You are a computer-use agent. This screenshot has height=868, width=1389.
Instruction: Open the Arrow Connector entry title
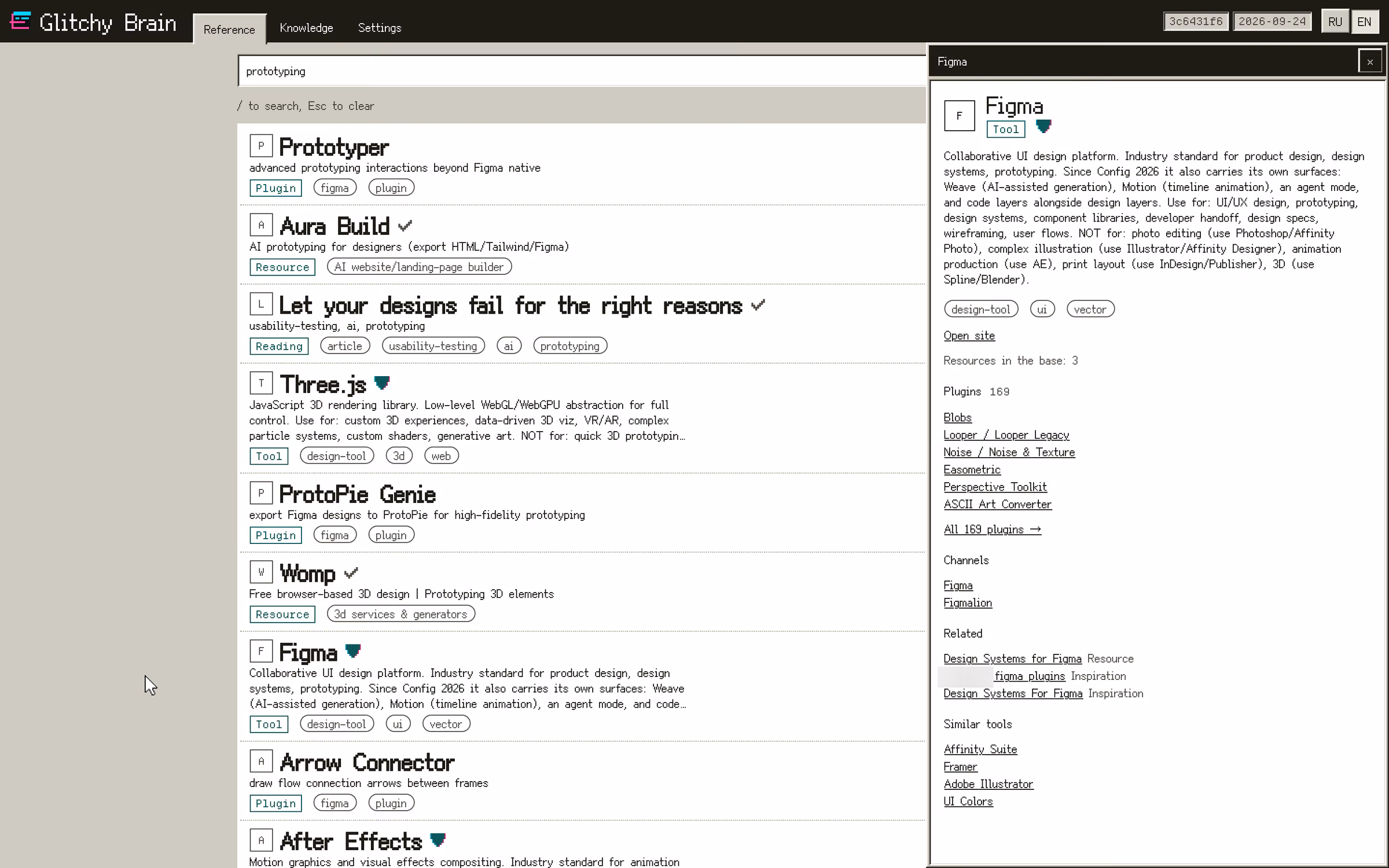(367, 763)
